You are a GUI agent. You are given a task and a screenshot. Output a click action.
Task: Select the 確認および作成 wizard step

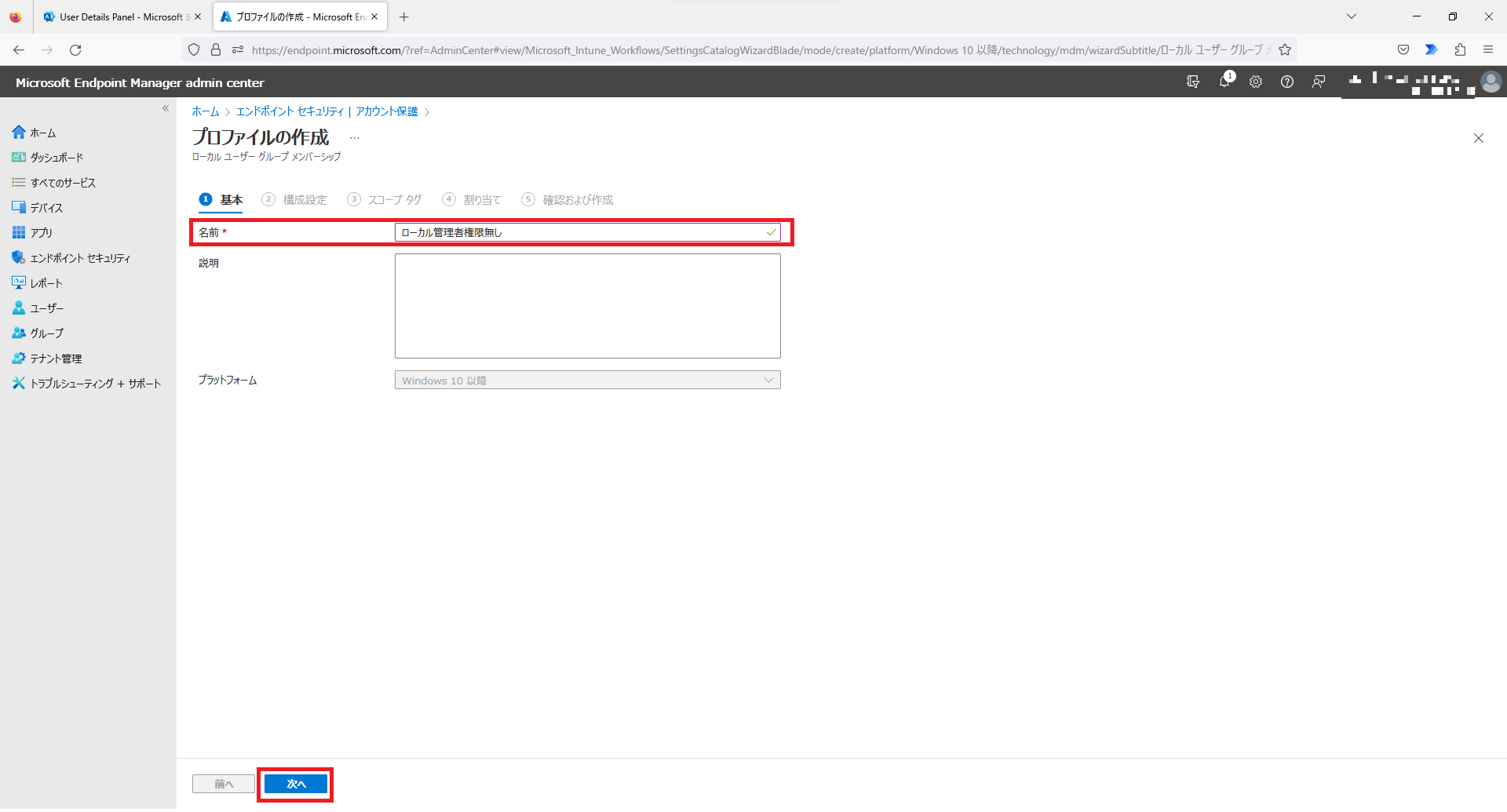[567, 200]
